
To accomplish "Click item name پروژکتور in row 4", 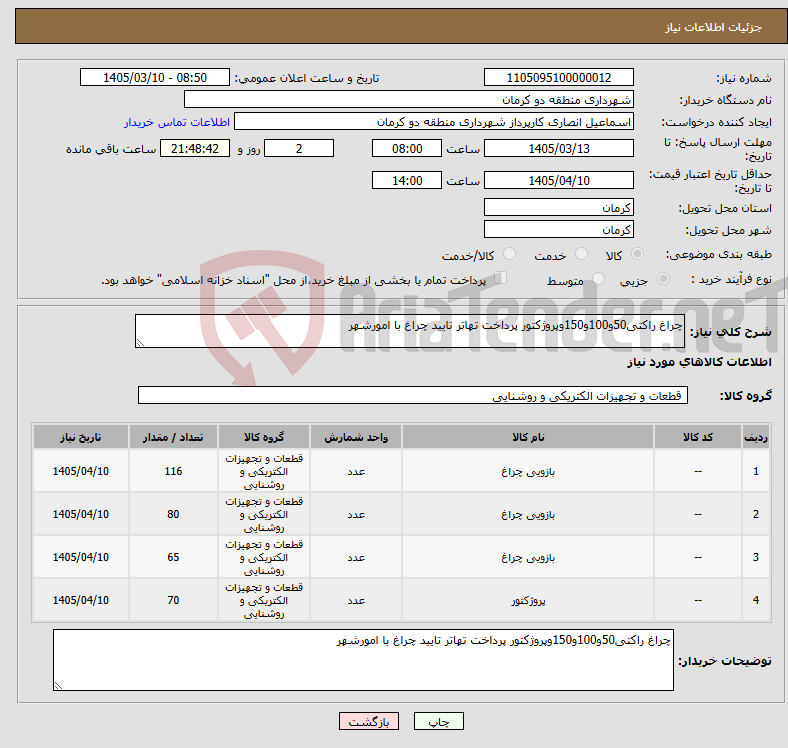I will pyautogui.click(x=528, y=600).
